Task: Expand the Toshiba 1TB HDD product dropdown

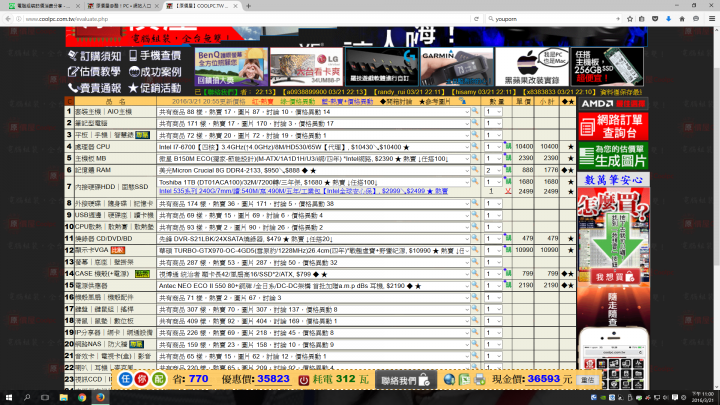Action: pos(314,182)
